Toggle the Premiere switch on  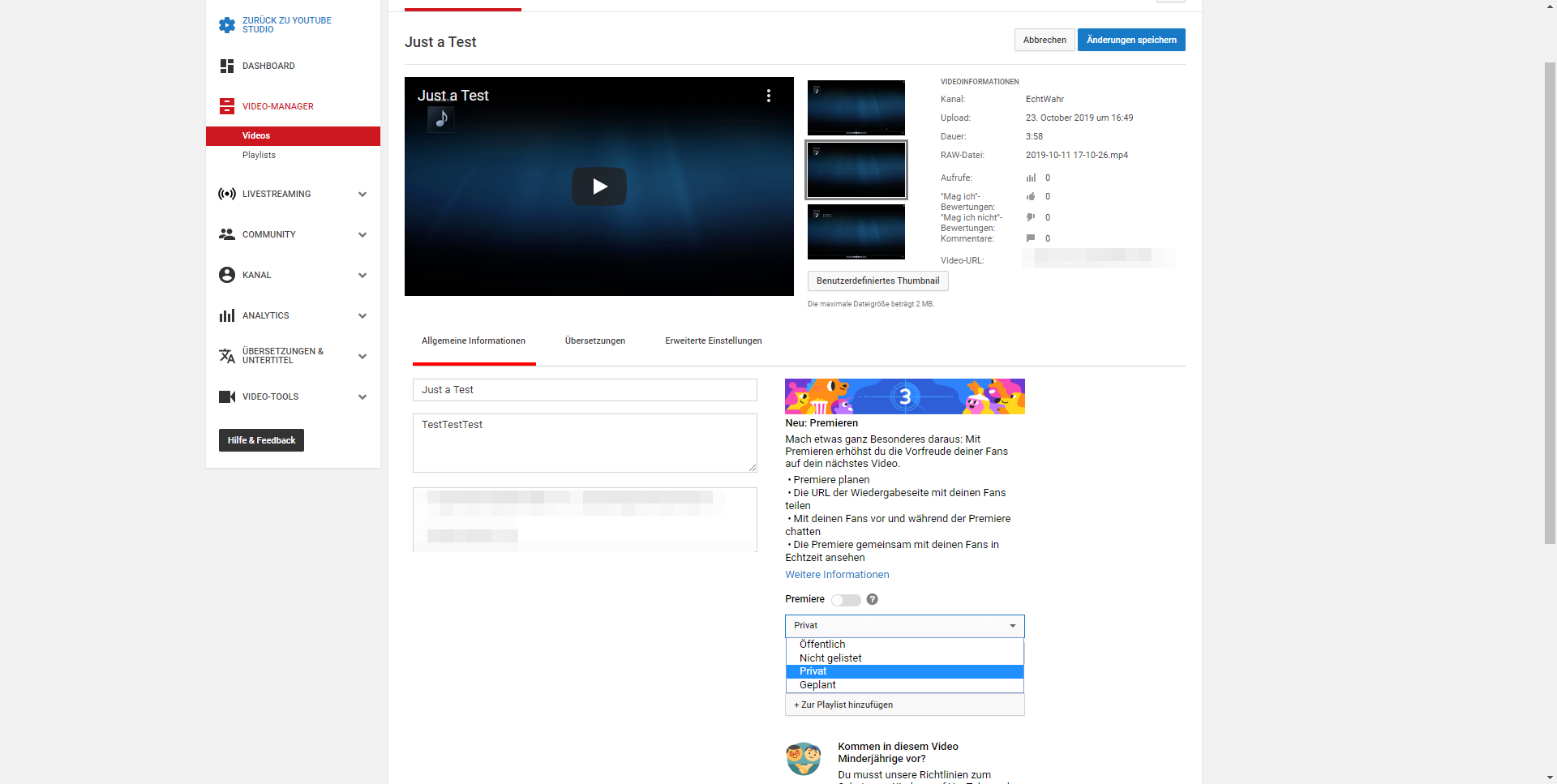pos(845,600)
